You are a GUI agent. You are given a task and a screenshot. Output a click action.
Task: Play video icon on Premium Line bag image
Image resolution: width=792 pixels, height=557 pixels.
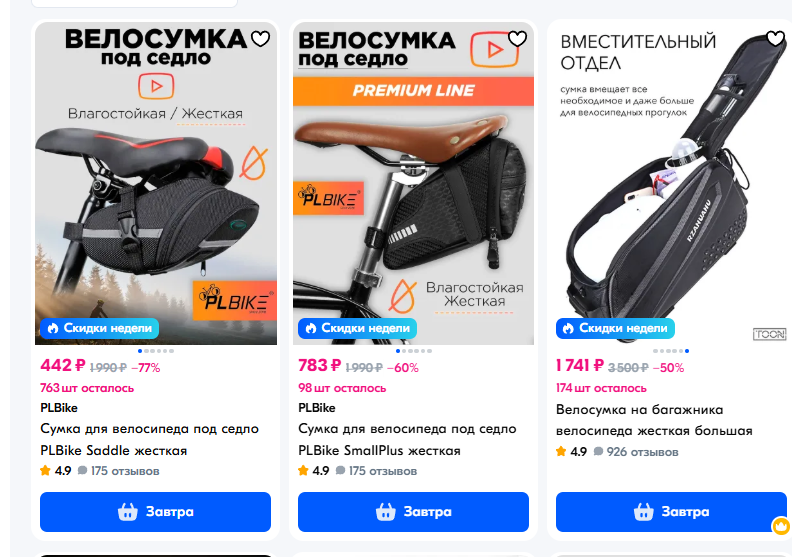click(494, 49)
